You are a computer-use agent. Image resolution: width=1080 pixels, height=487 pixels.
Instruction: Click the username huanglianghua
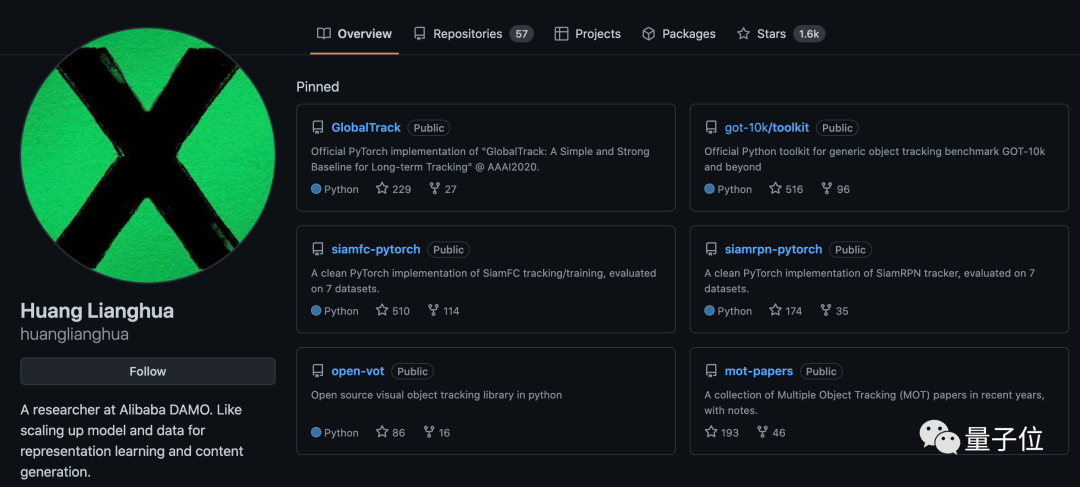[x=74, y=335]
